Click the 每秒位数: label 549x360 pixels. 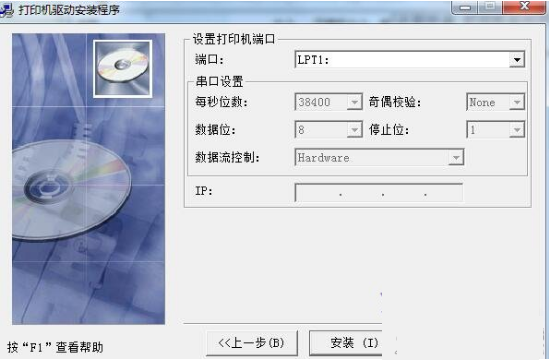tap(221, 102)
